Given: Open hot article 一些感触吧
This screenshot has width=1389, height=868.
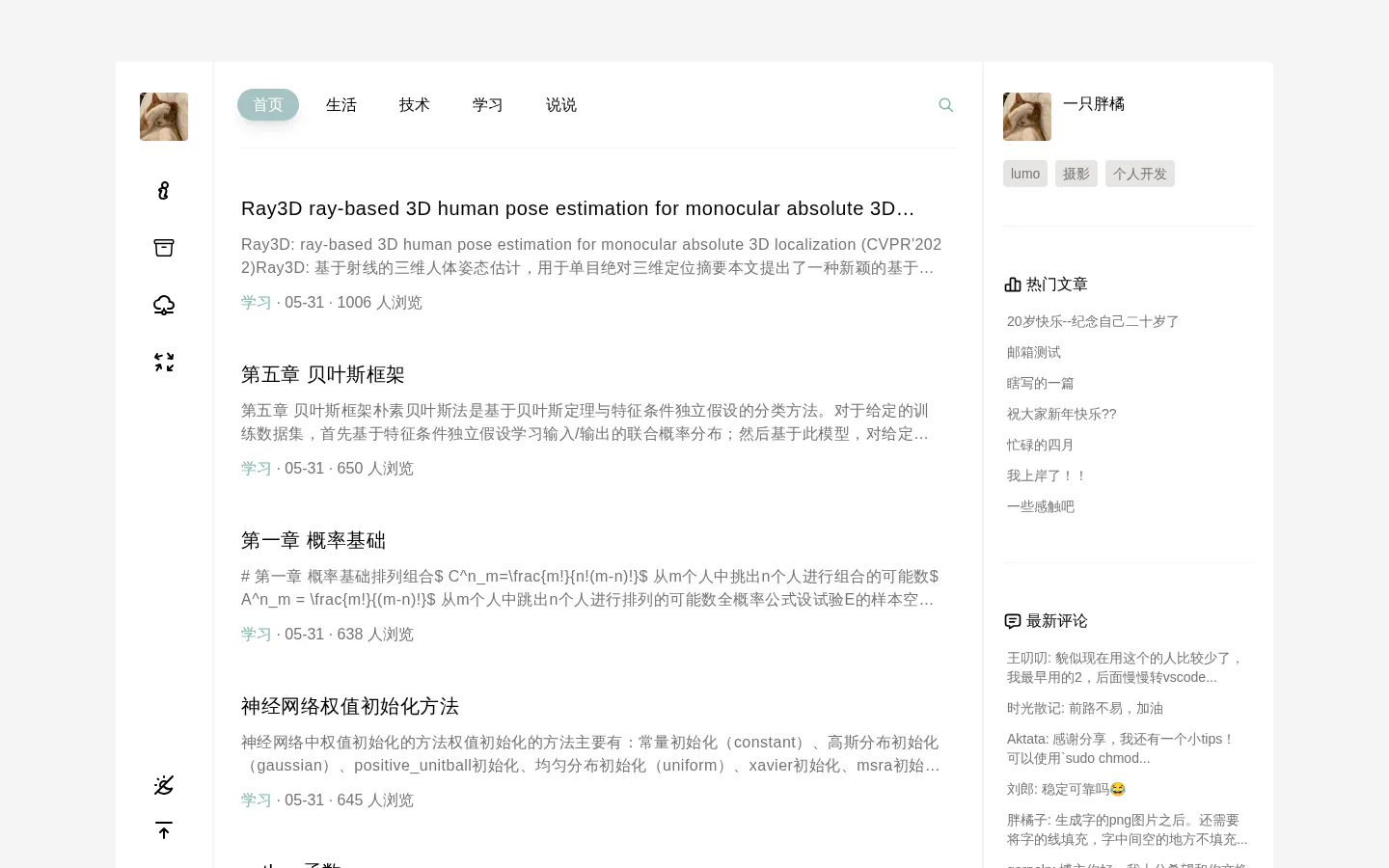Looking at the screenshot, I should (1041, 506).
